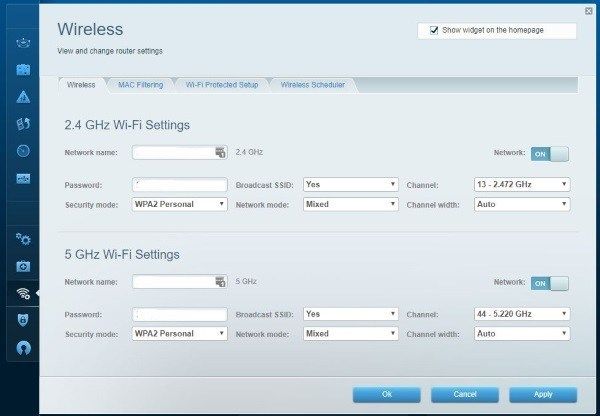Viewport: 600px width, 416px height.
Task: Click the Wireless Wi-Fi icon in sidebar
Action: pyautogui.click(x=23, y=293)
